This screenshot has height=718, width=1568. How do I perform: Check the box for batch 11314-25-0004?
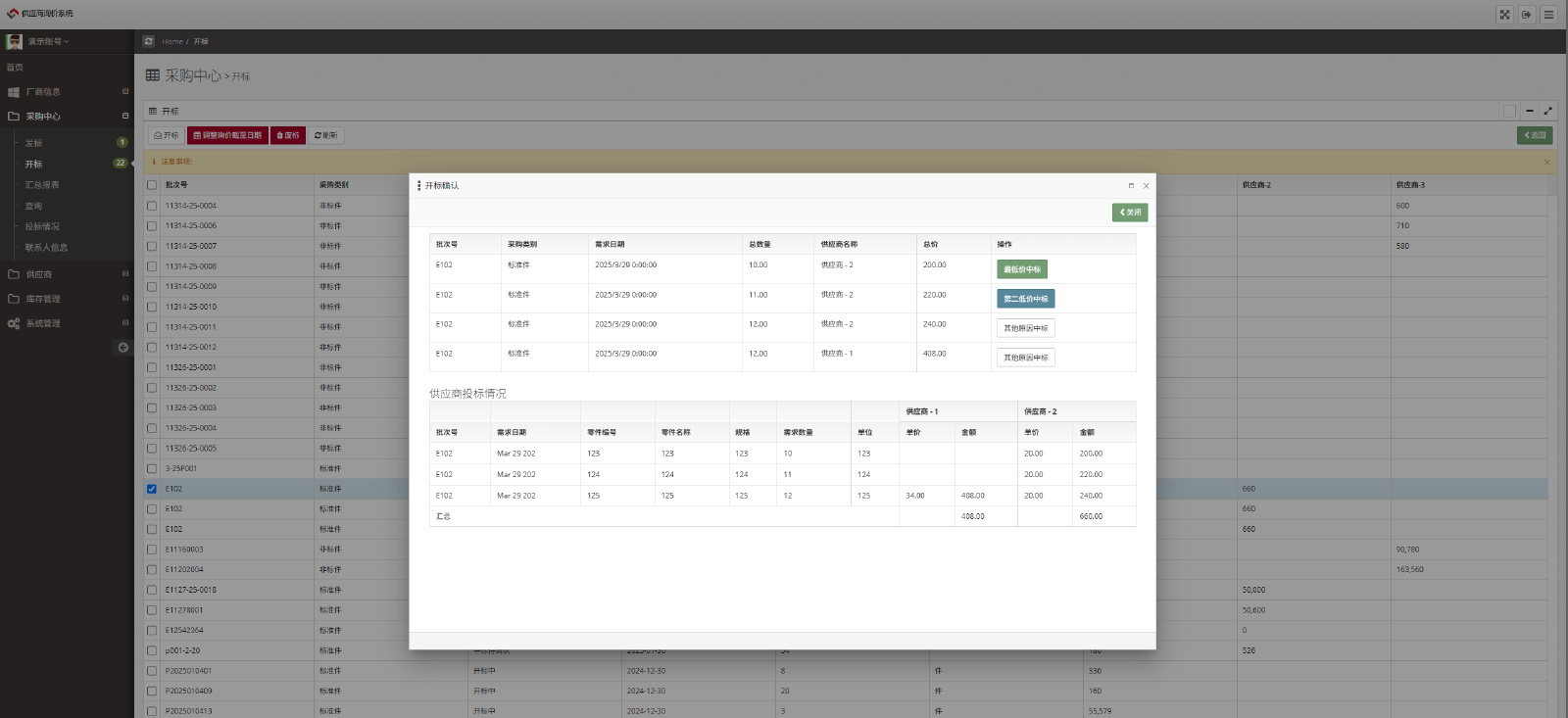[x=152, y=206]
